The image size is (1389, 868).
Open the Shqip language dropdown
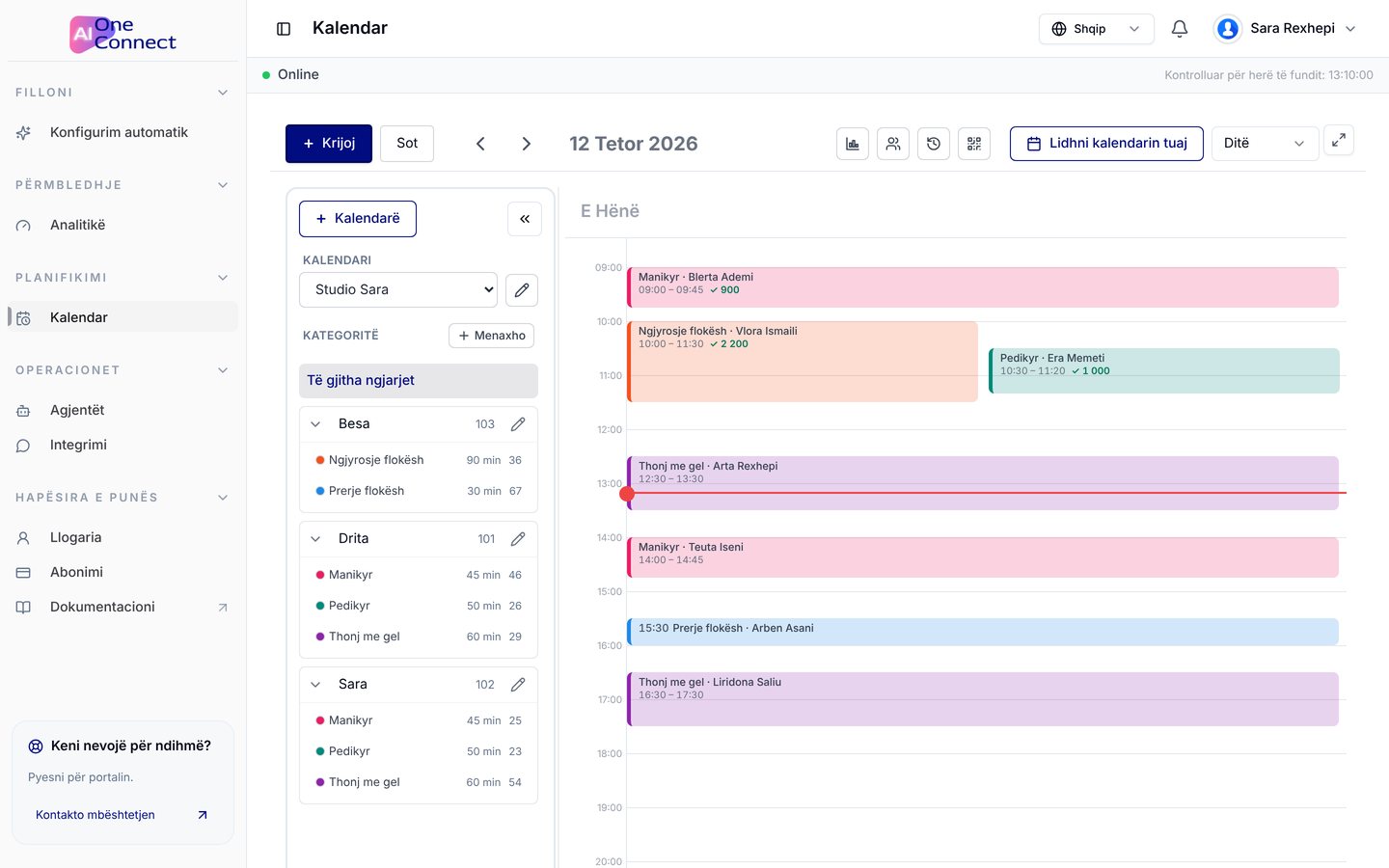1097,29
